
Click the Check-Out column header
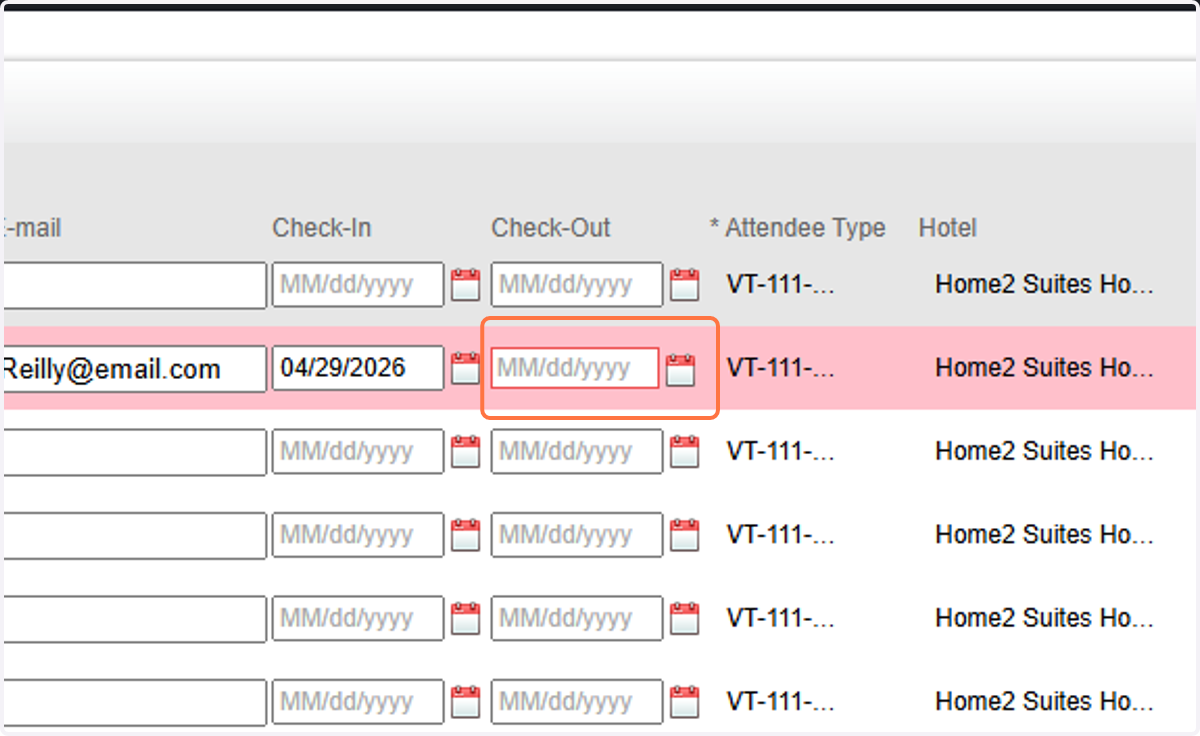(551, 228)
